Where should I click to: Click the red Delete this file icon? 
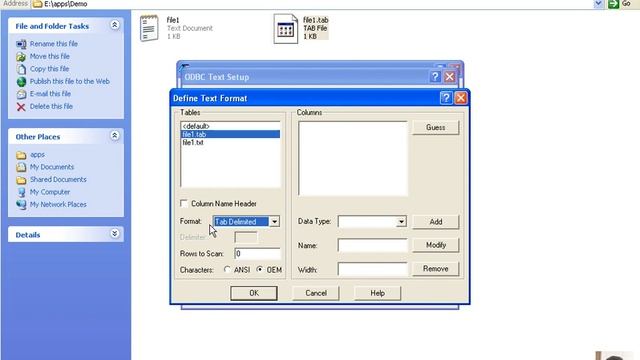click(21, 107)
